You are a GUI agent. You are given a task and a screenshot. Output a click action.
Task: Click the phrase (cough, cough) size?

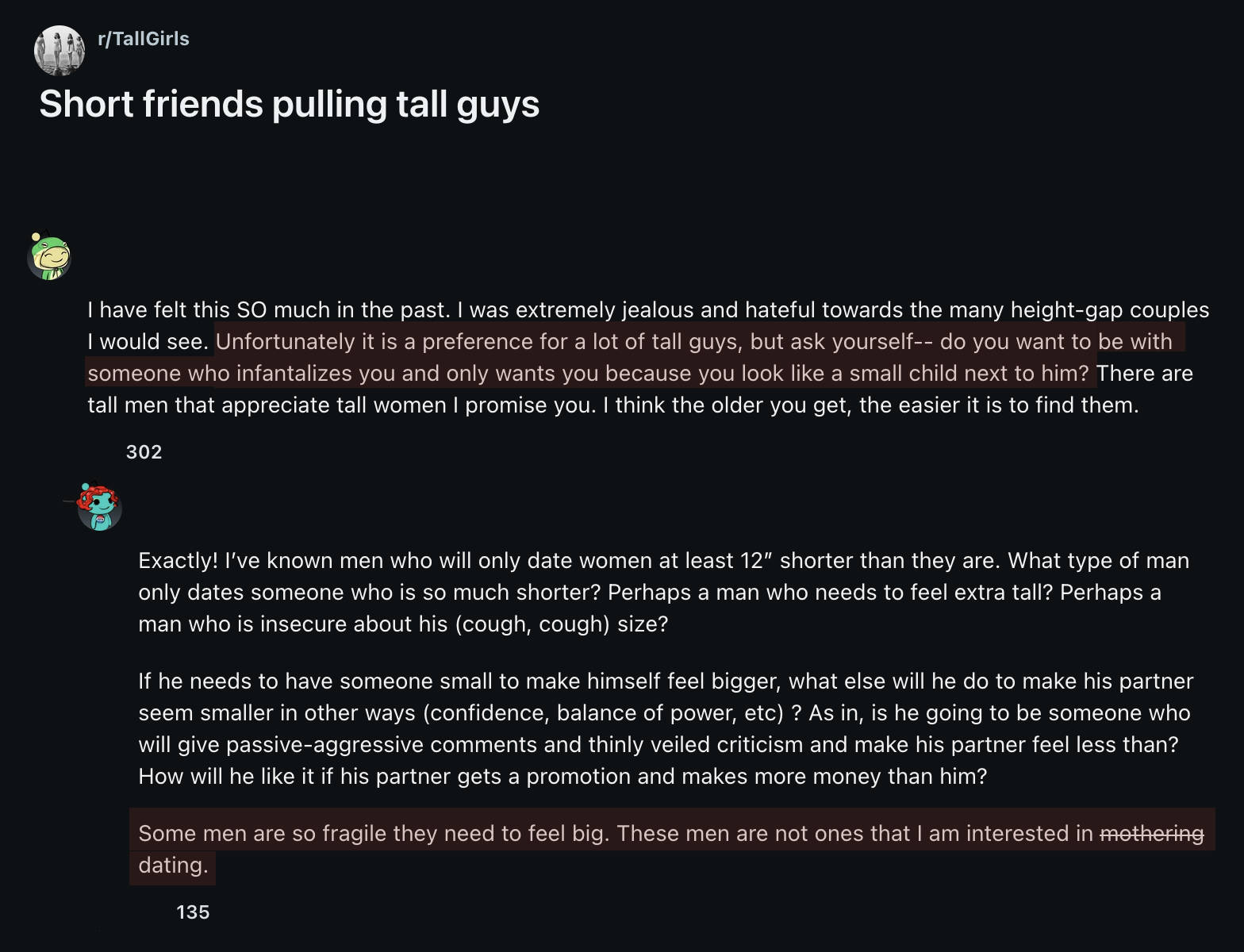pyautogui.click(x=562, y=624)
